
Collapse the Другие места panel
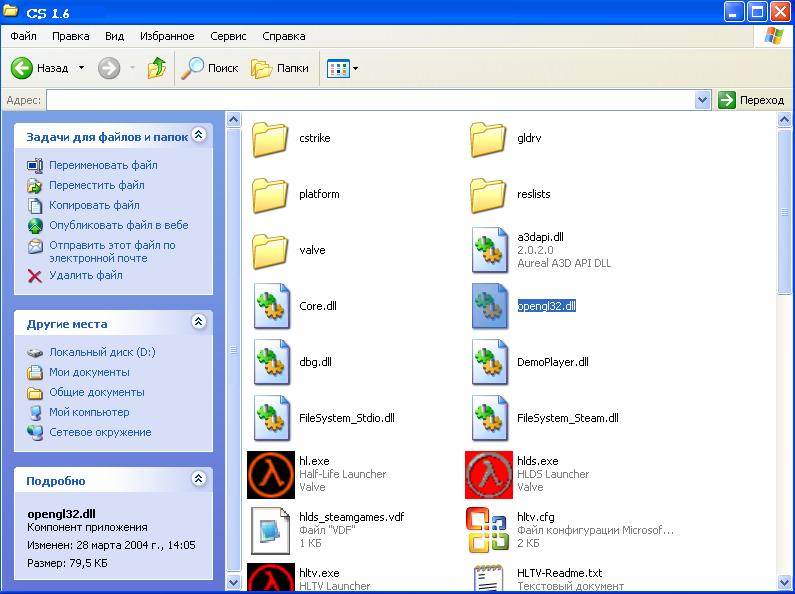pyautogui.click(x=199, y=321)
